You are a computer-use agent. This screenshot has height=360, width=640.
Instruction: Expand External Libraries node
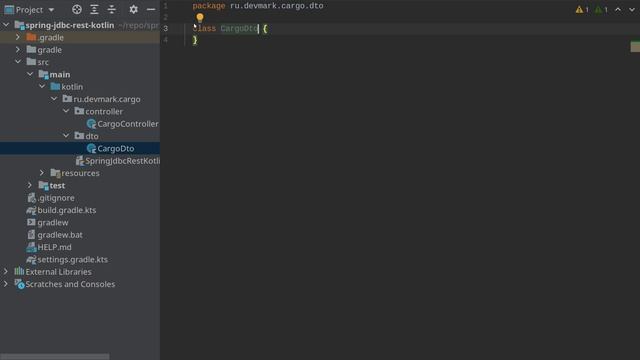pos(6,271)
